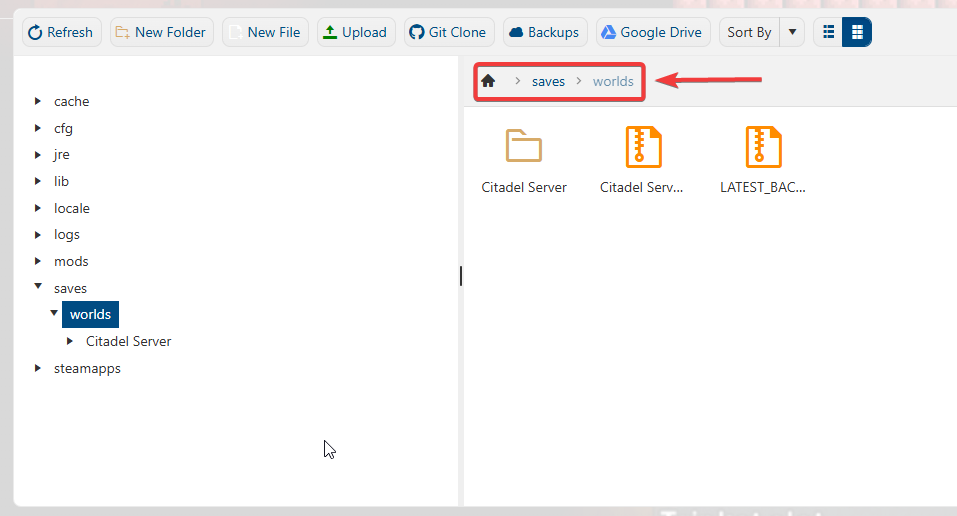Switch to grid view
This screenshot has width=957, height=516.
pyautogui.click(x=857, y=32)
